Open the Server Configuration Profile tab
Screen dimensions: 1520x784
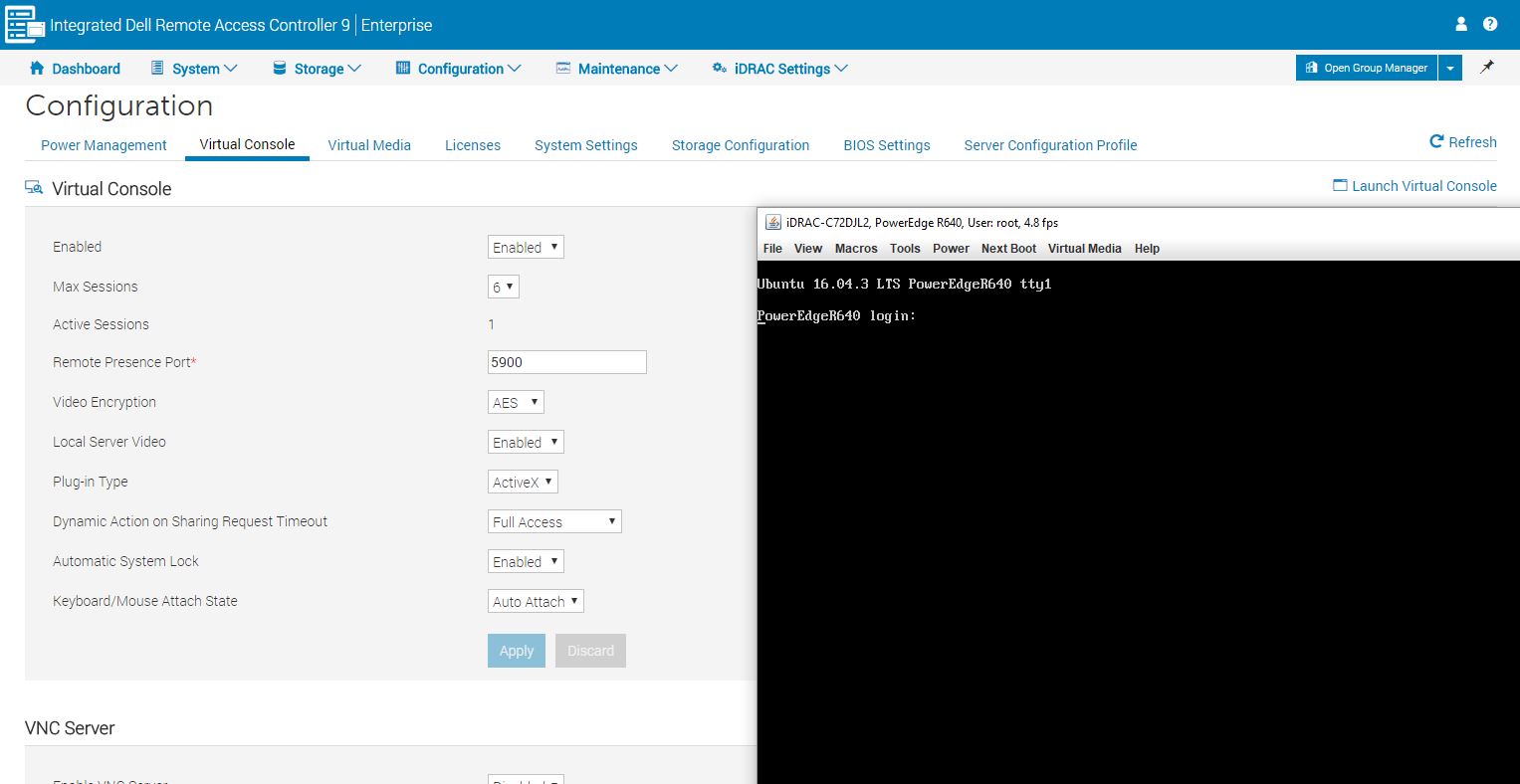pos(1050,145)
